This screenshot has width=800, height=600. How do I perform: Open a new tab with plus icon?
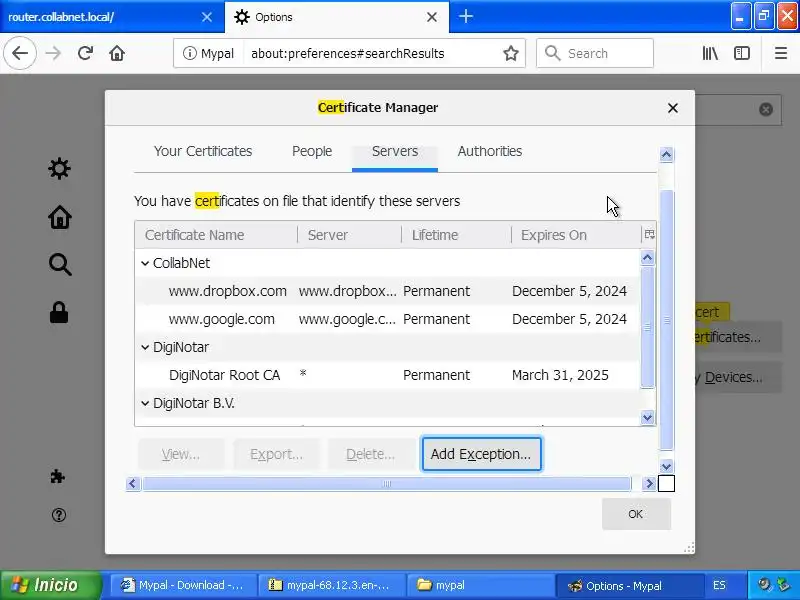[466, 17]
